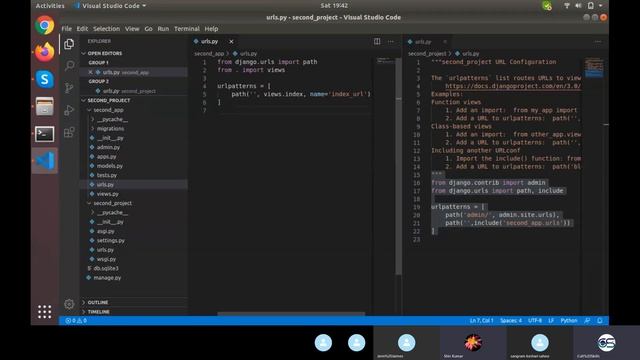
Task: Open admin.py in the file tree
Action: [108, 147]
